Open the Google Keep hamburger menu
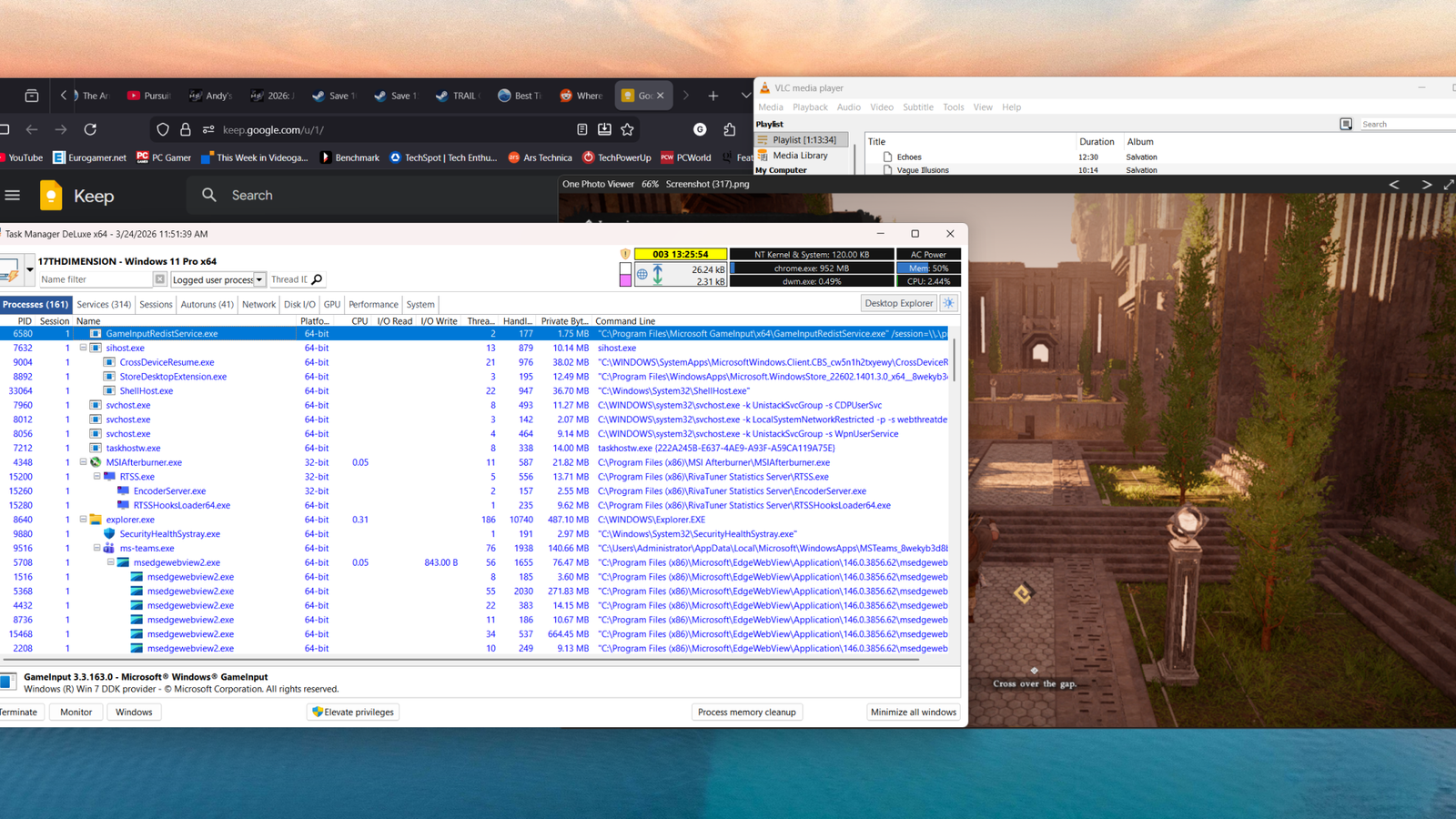 pyautogui.click(x=13, y=195)
